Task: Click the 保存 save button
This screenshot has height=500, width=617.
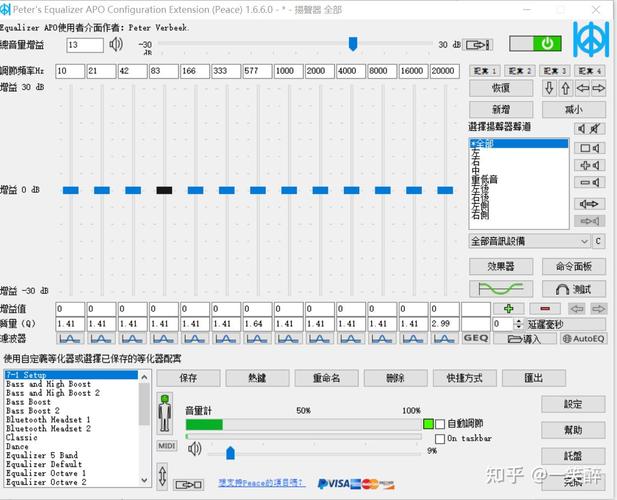Action: click(188, 378)
